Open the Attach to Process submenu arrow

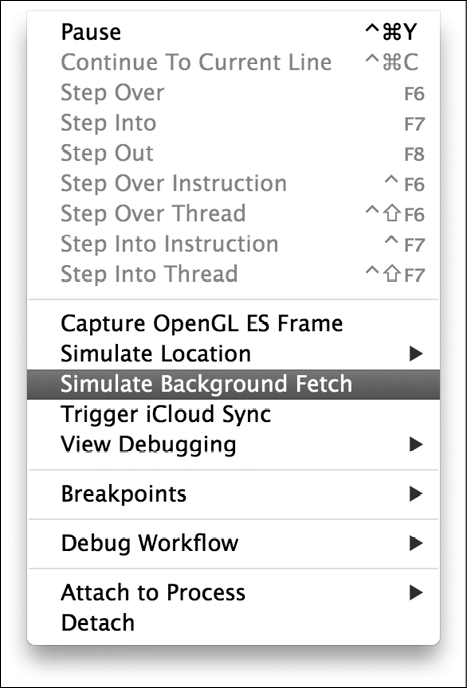pyautogui.click(x=415, y=593)
